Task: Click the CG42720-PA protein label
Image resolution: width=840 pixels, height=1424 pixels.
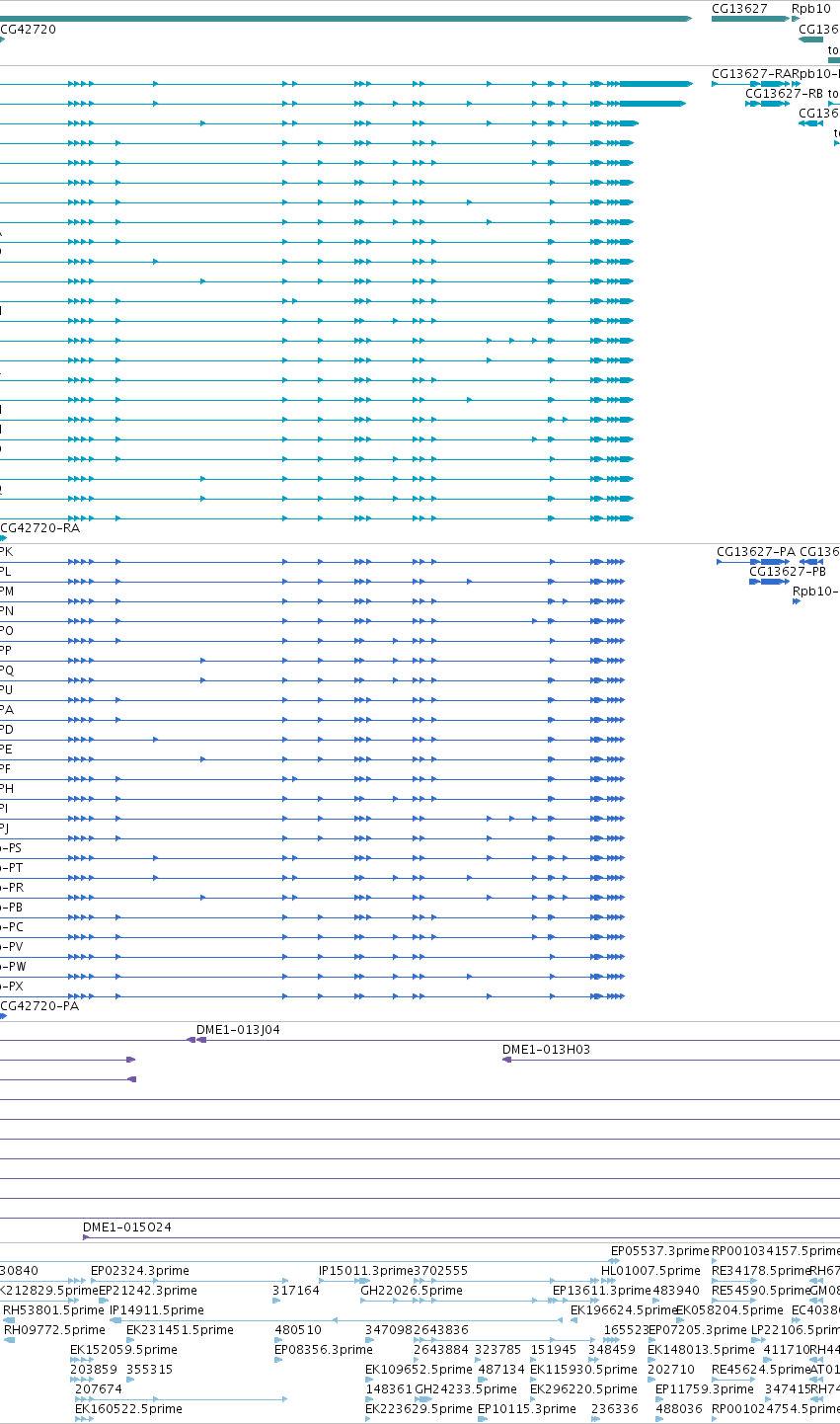Action: [x=39, y=1006]
